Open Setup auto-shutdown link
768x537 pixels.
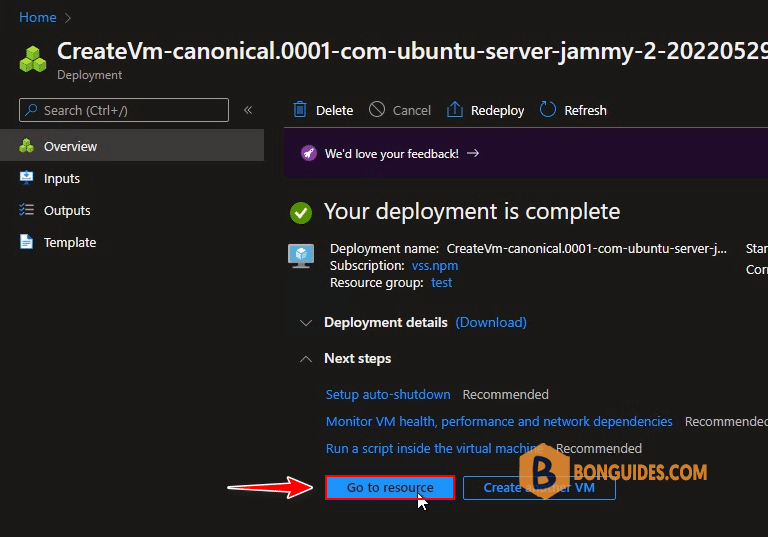coord(388,394)
